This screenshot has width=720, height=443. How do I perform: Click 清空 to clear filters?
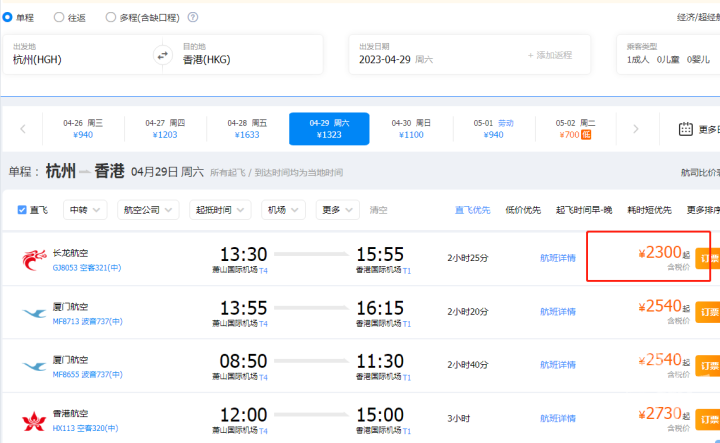(379, 210)
